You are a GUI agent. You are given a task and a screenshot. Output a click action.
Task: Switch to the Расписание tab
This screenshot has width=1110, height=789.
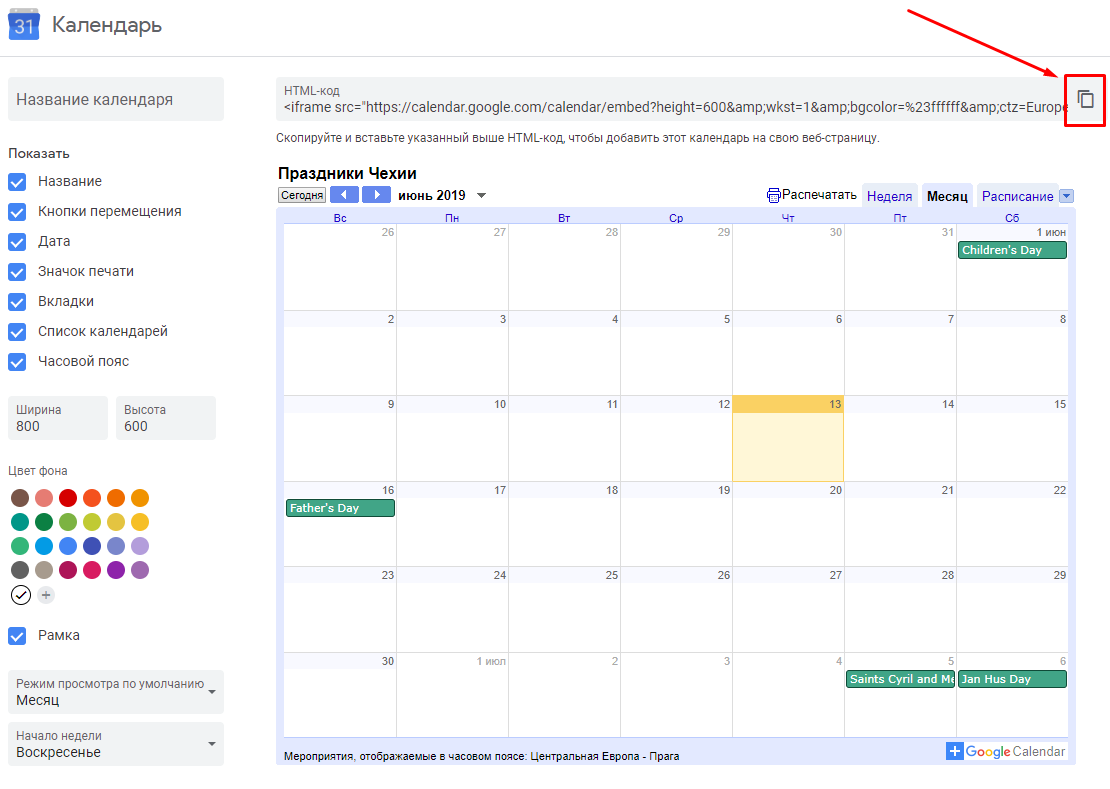click(x=1016, y=196)
